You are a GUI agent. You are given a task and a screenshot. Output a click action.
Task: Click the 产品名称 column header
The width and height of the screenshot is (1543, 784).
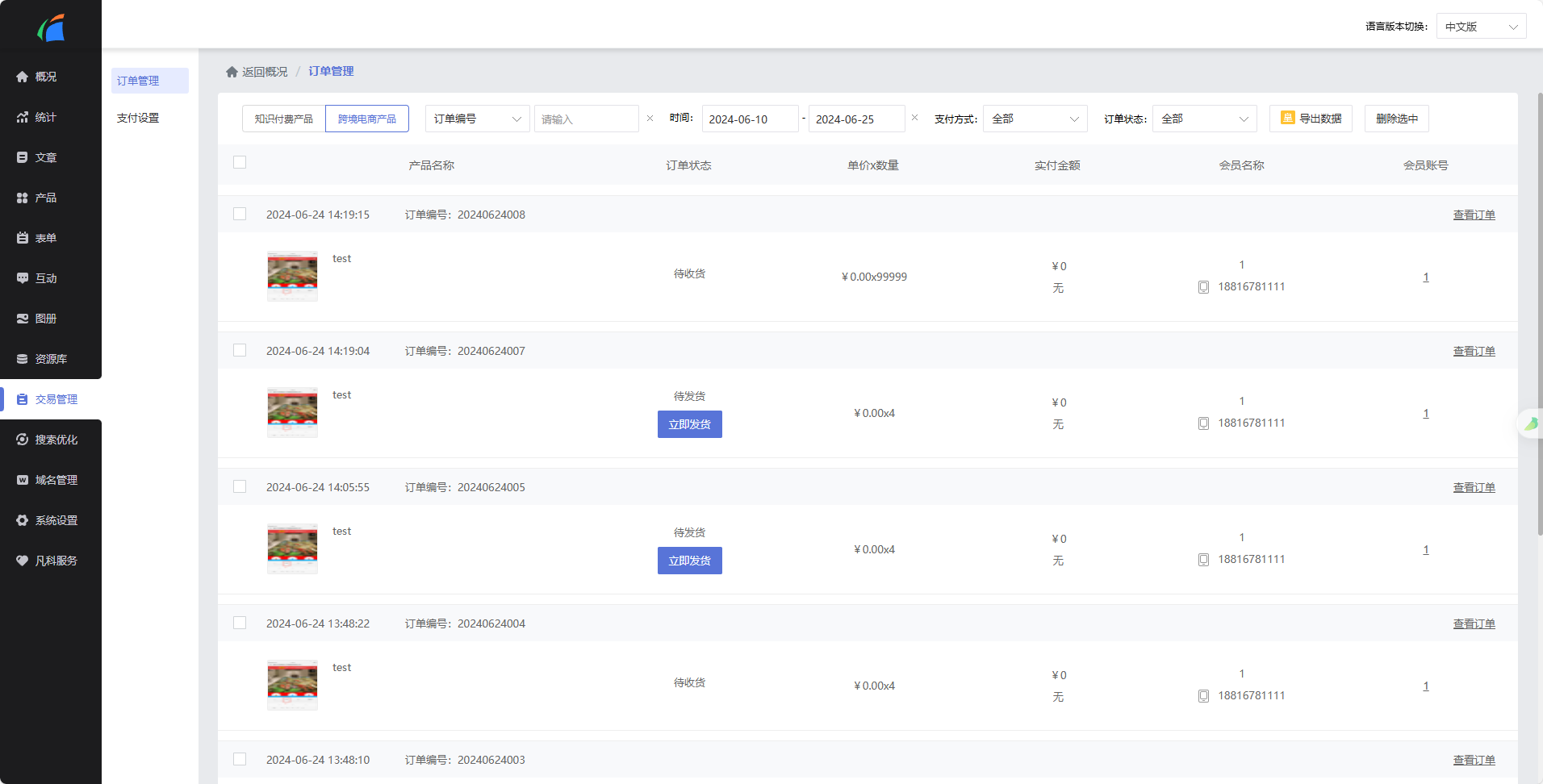pyautogui.click(x=432, y=165)
